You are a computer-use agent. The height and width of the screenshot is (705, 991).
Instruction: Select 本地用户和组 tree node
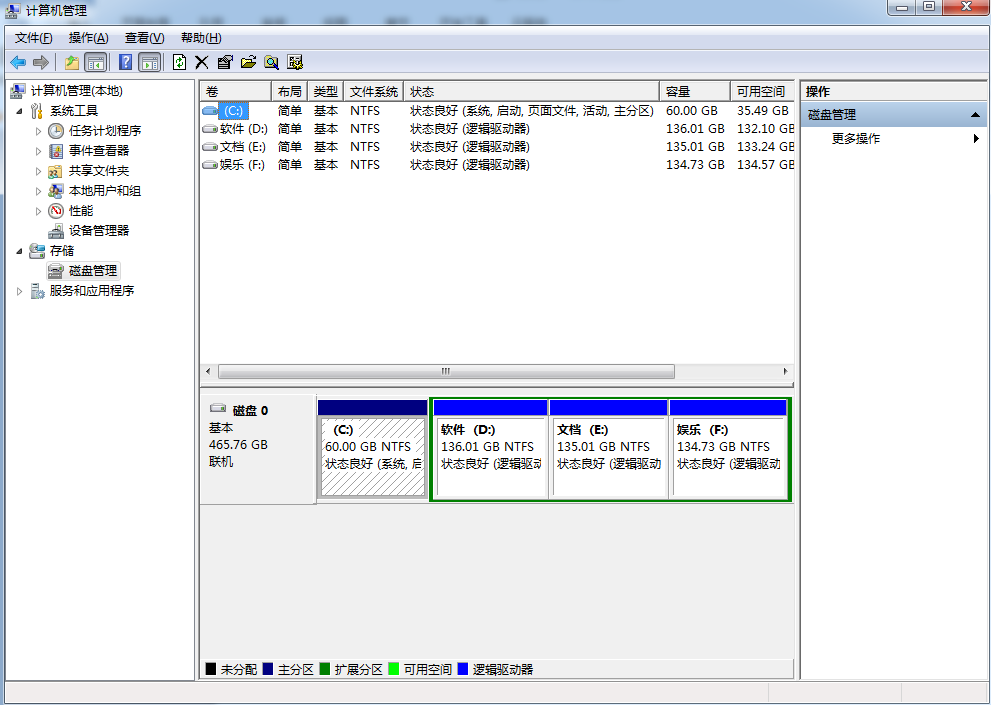pos(104,190)
